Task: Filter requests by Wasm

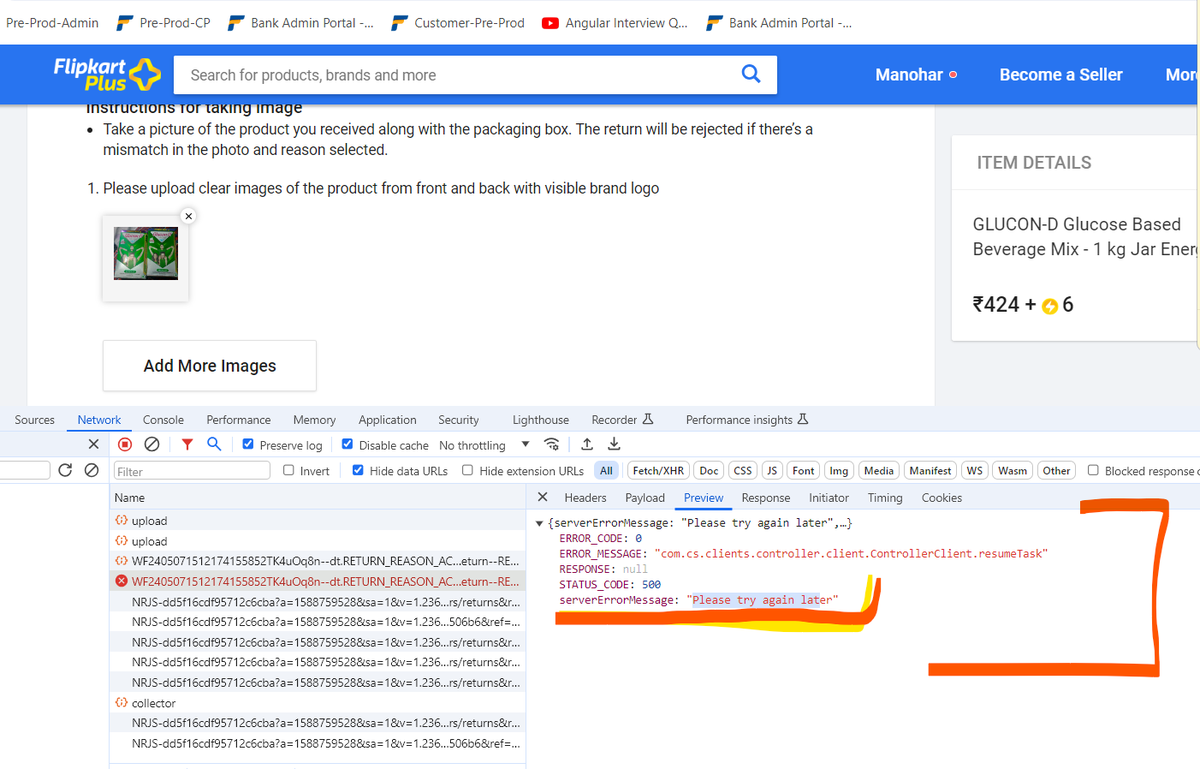Action: pos(1013,470)
